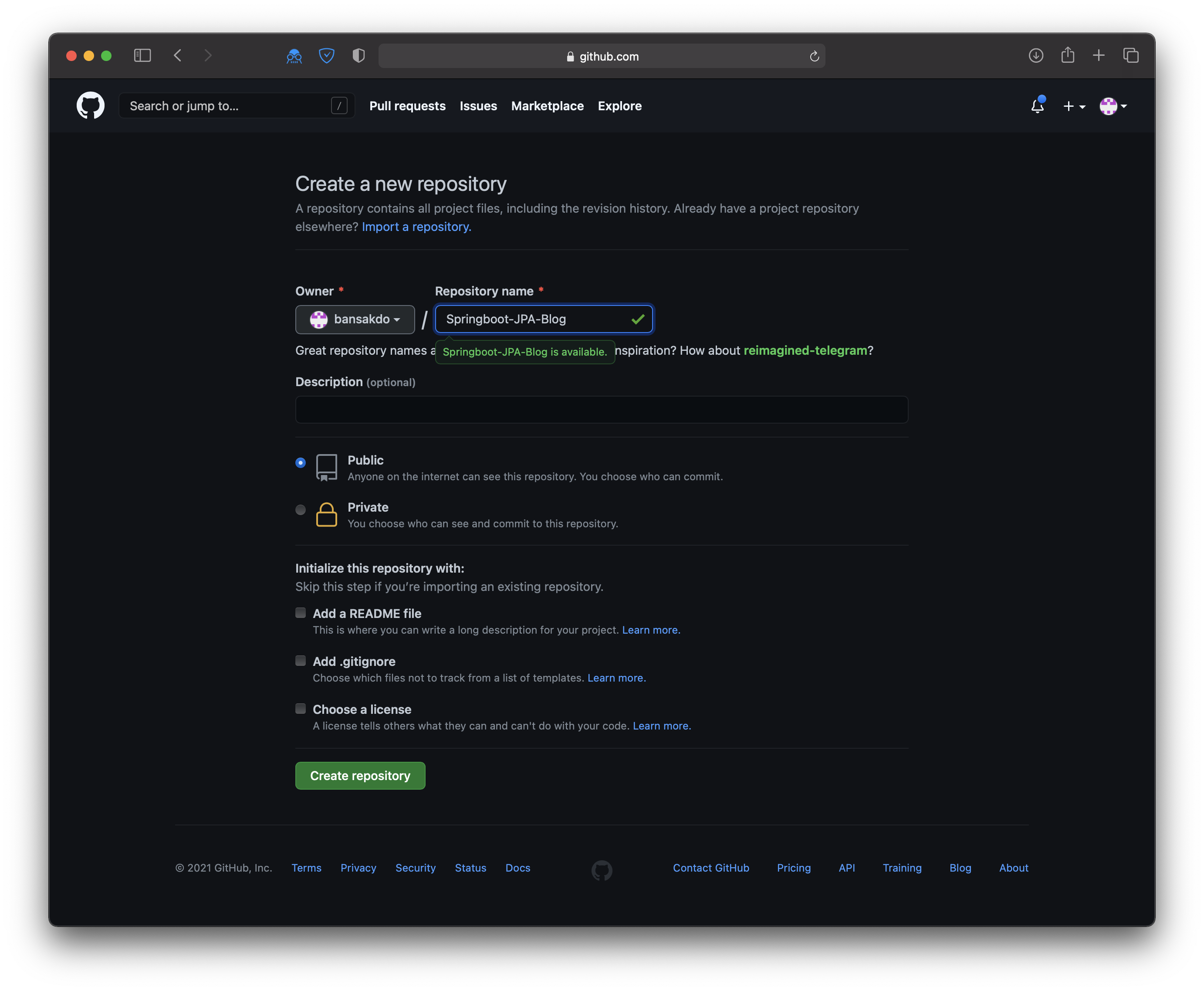Enable Choose a license checkbox
Viewport: 1204px width, 991px height.
pyautogui.click(x=300, y=709)
